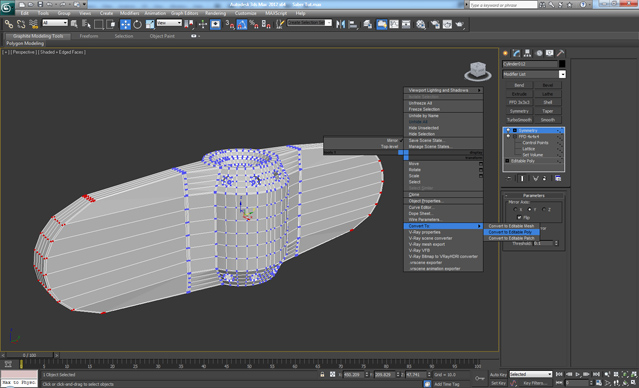This screenshot has height=388, width=639.
Task: Toggle Angle Snap in main toolbar
Action: (x=242, y=24)
